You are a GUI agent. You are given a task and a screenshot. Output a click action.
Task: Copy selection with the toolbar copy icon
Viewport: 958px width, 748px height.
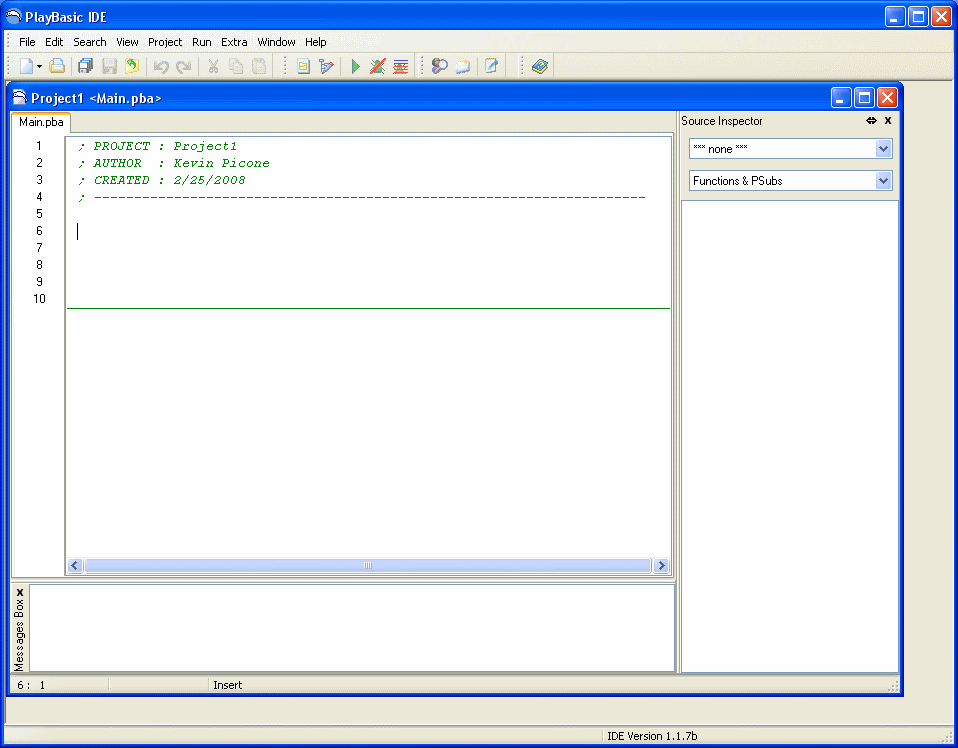click(236, 66)
